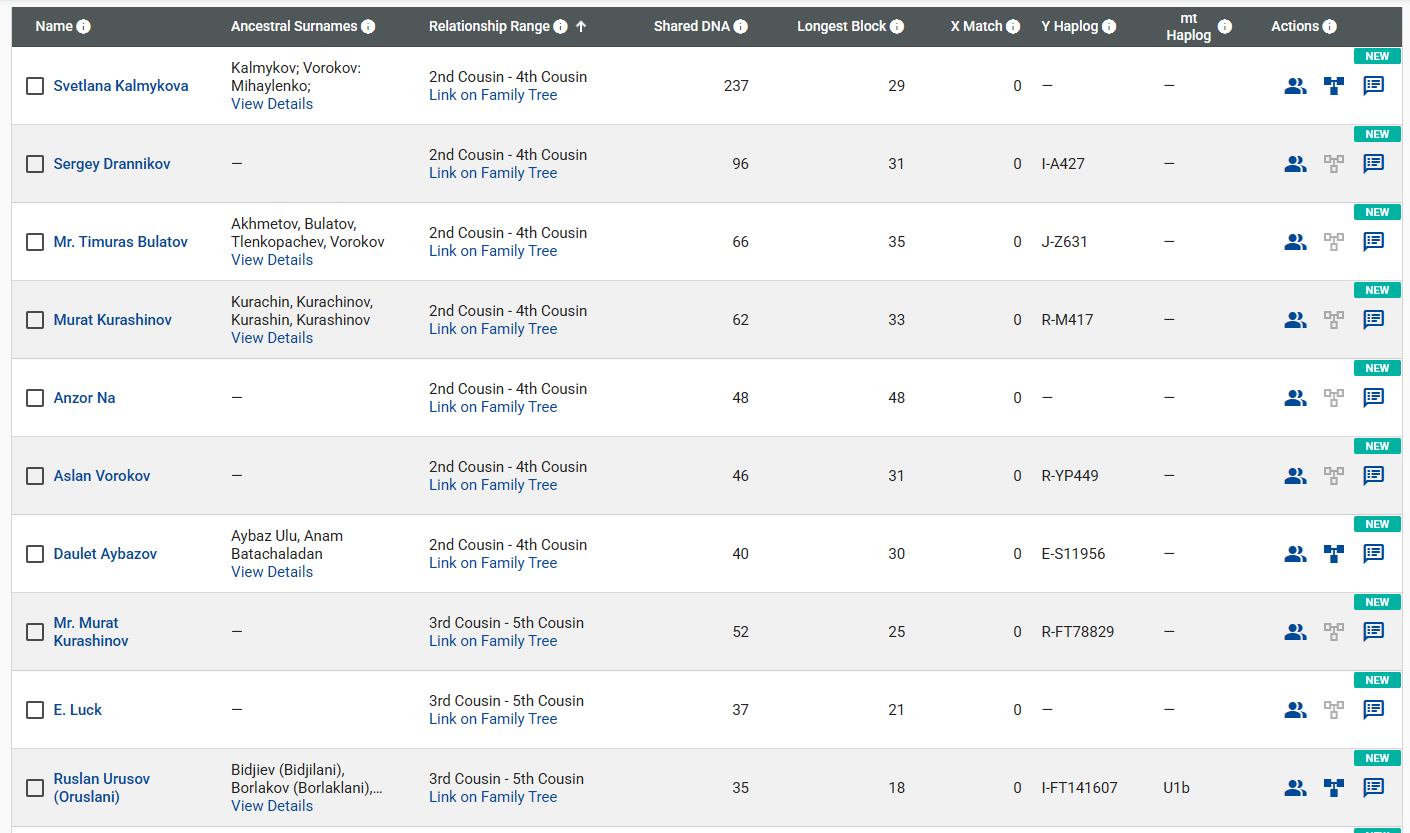
Task: Sort by Shared DNA column header
Action: [x=692, y=27]
